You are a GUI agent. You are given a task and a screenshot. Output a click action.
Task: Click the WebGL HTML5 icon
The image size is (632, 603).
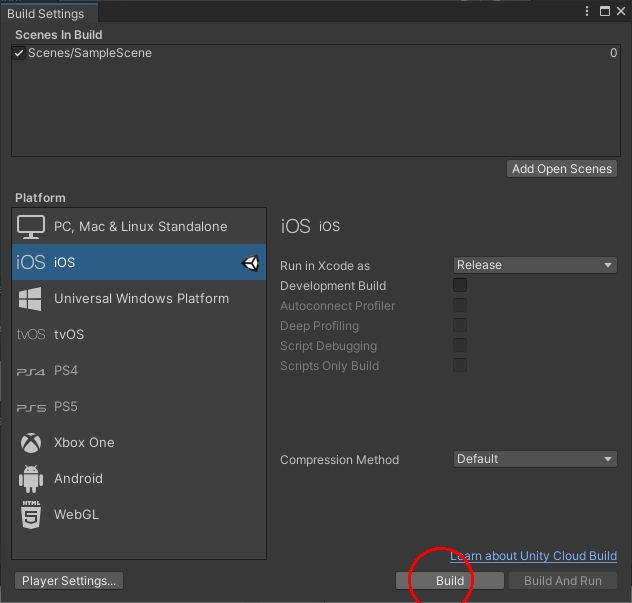click(x=31, y=514)
